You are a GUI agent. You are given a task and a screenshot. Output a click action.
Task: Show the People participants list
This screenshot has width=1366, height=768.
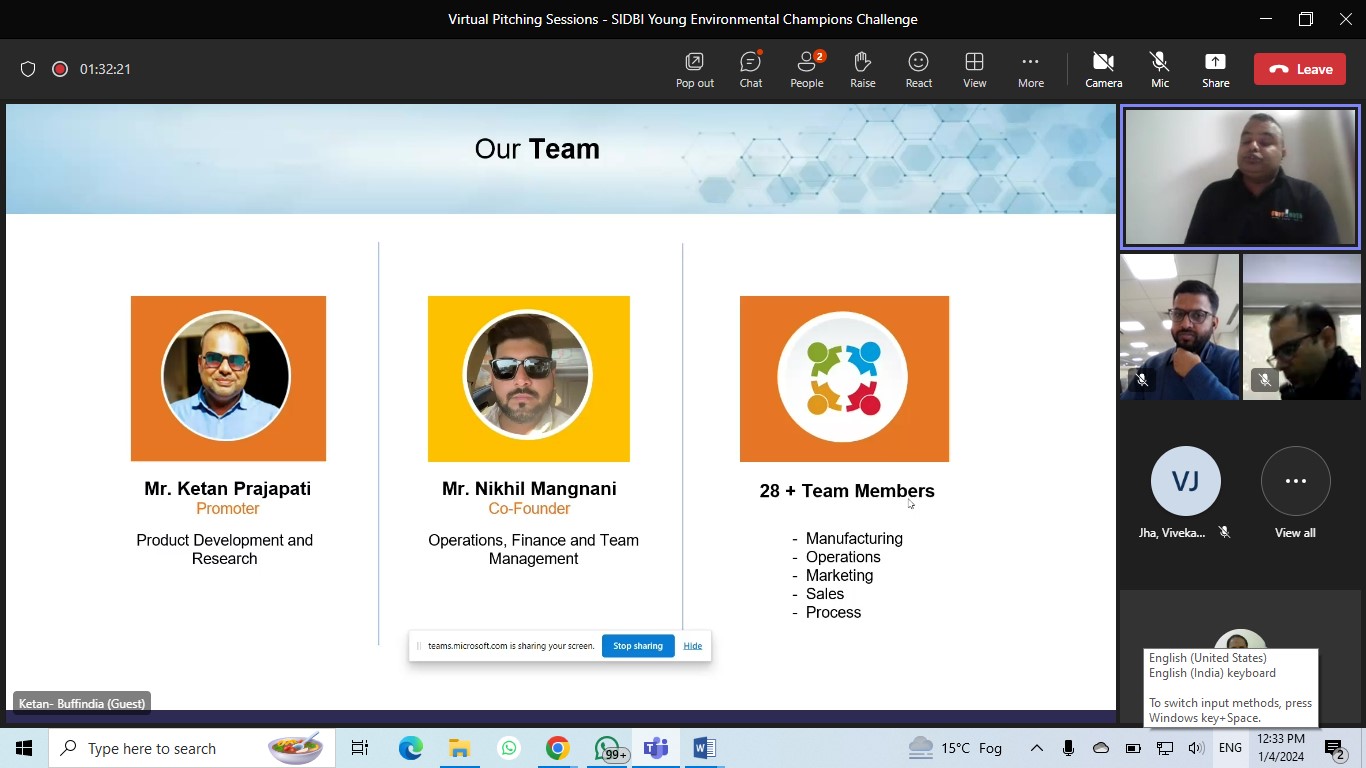(806, 70)
